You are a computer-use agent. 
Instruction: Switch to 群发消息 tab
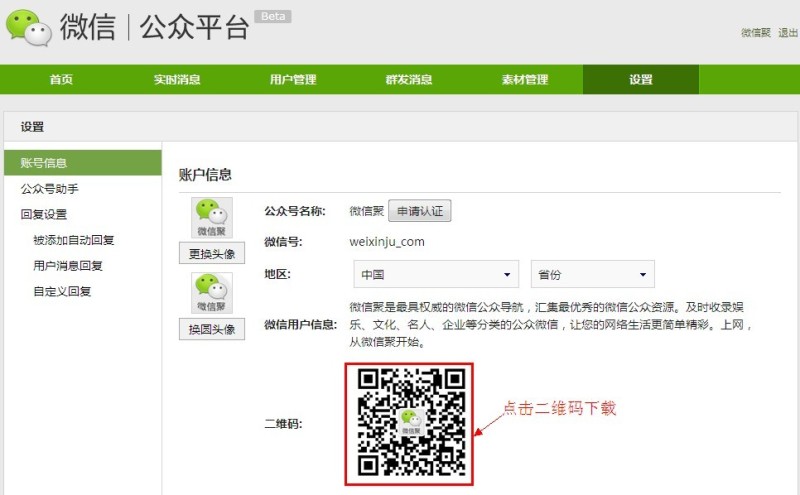coord(409,79)
